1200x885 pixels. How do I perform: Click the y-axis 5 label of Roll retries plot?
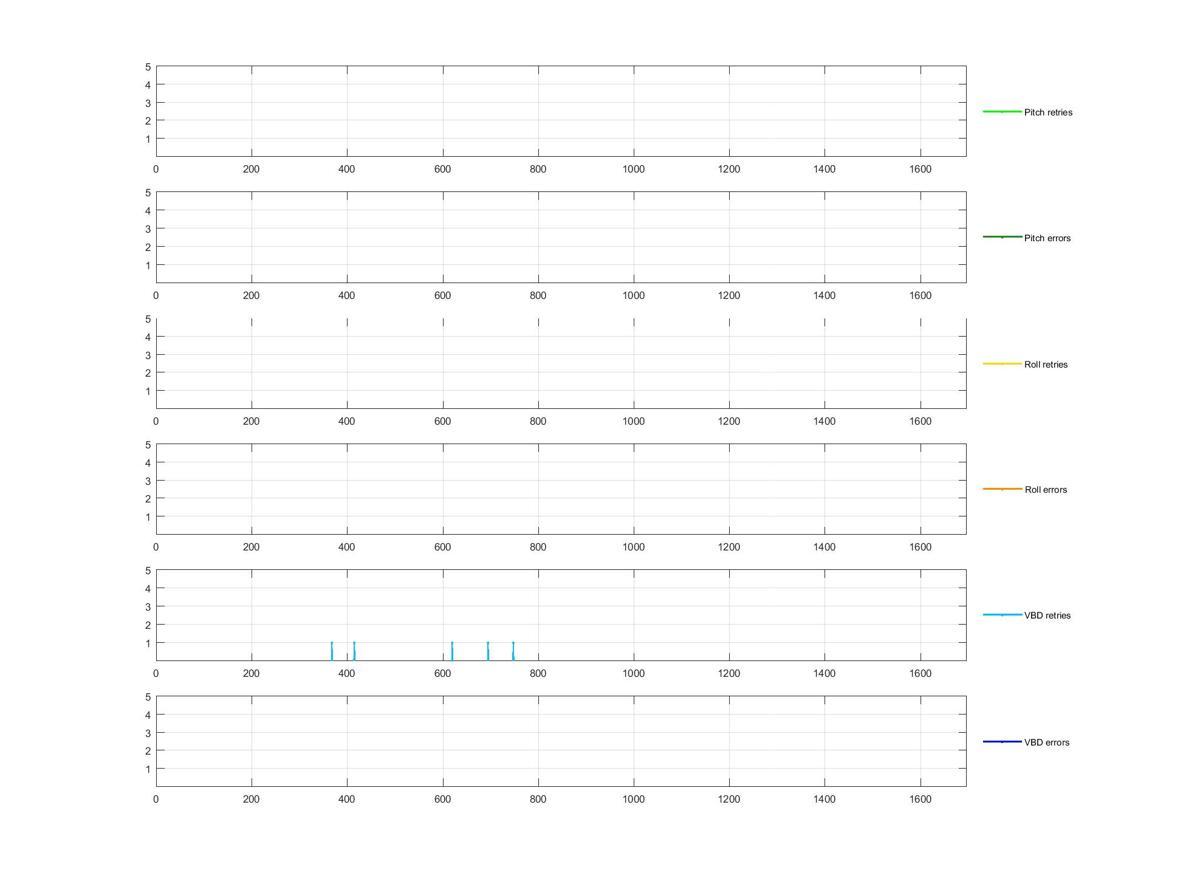tap(148, 319)
